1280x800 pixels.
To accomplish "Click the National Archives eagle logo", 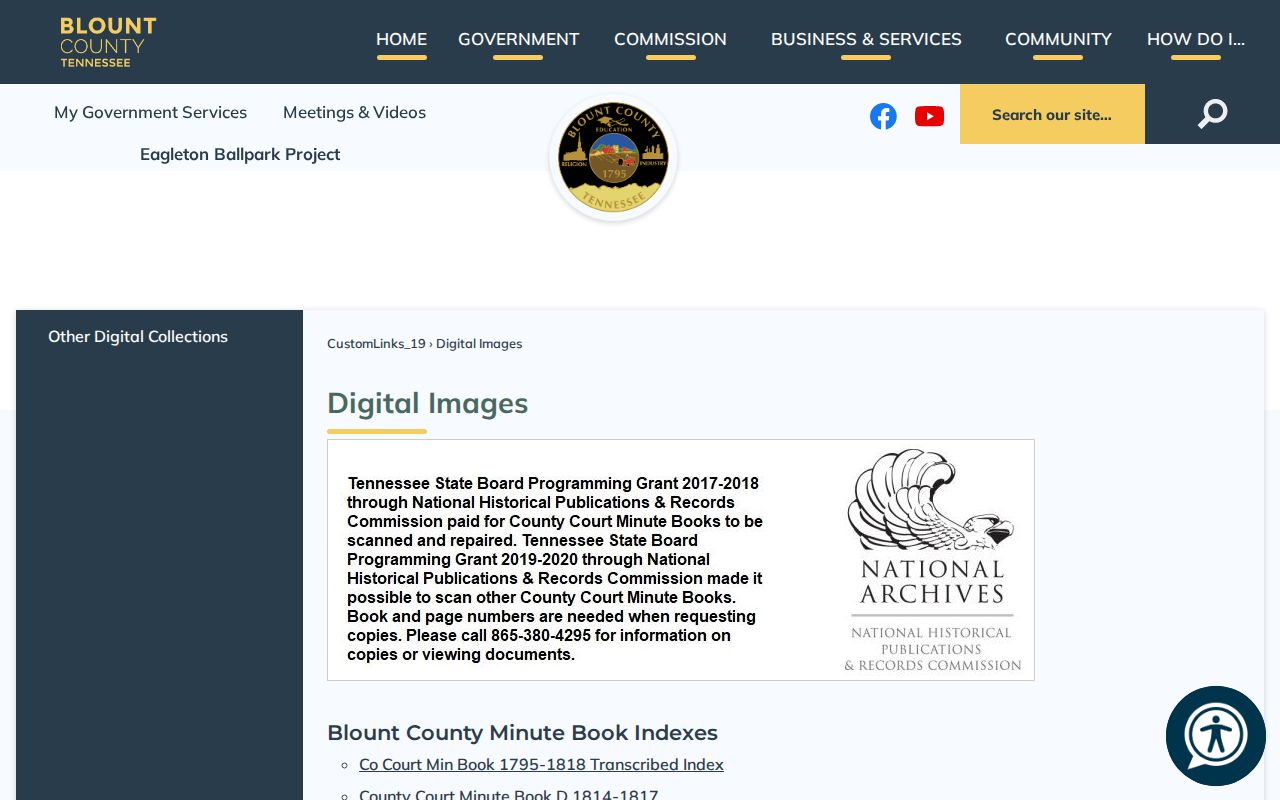I will pyautogui.click(x=932, y=560).
